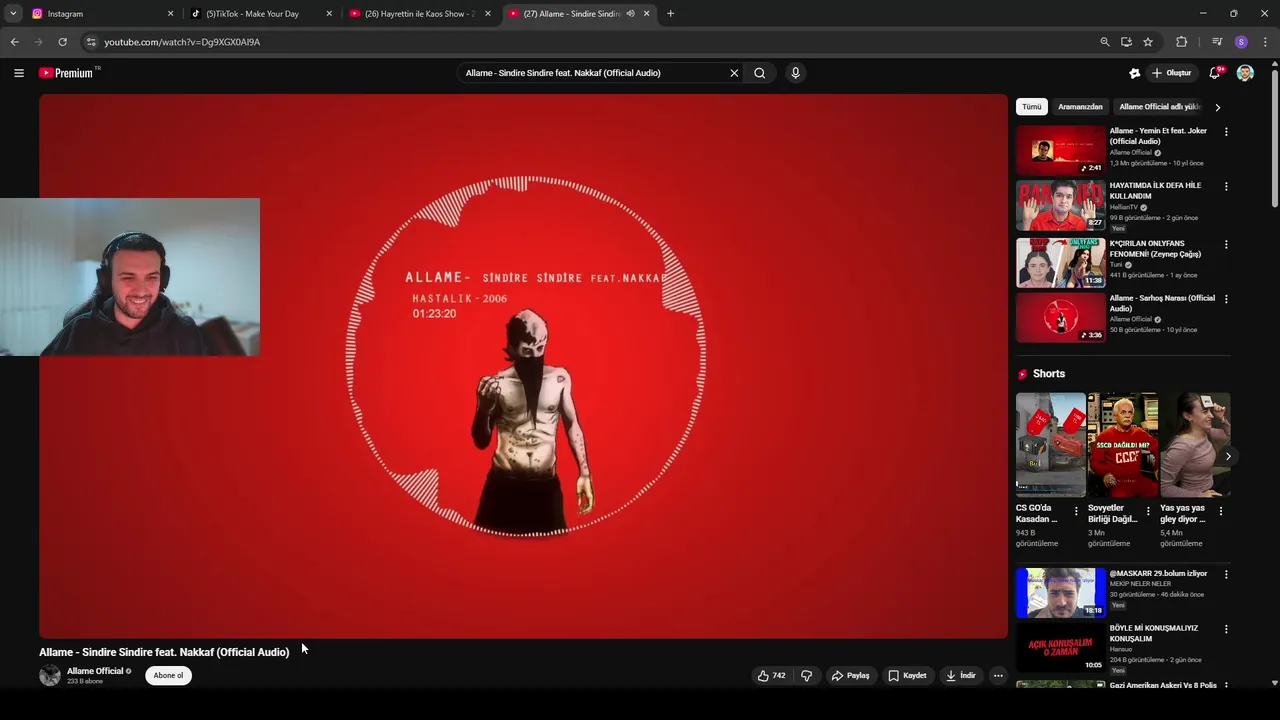This screenshot has width=1280, height=720.
Task: Open options for Allame - Sarhoş Narası video
Action: 1226,299
